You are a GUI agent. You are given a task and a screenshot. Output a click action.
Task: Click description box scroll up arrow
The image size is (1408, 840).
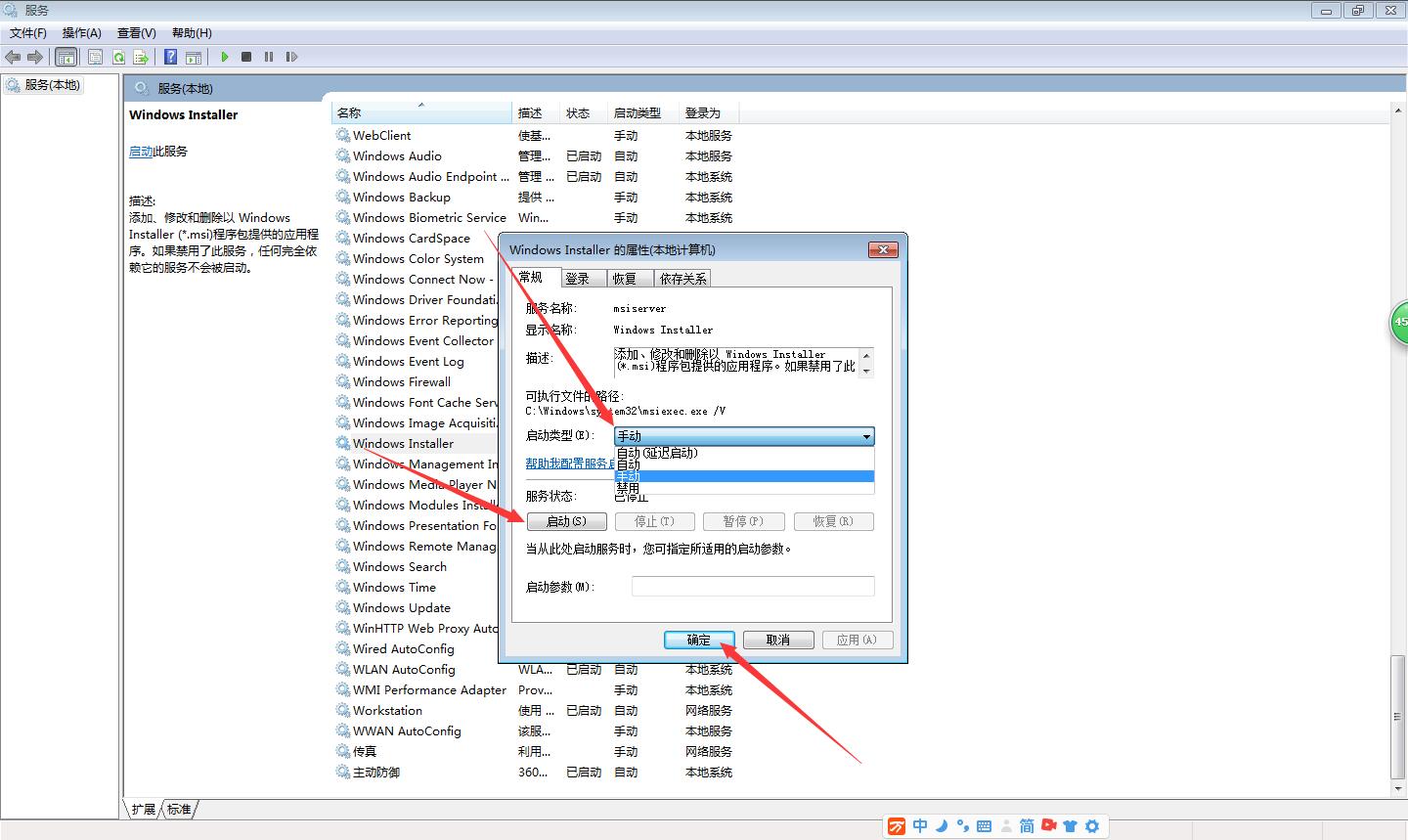tap(868, 354)
